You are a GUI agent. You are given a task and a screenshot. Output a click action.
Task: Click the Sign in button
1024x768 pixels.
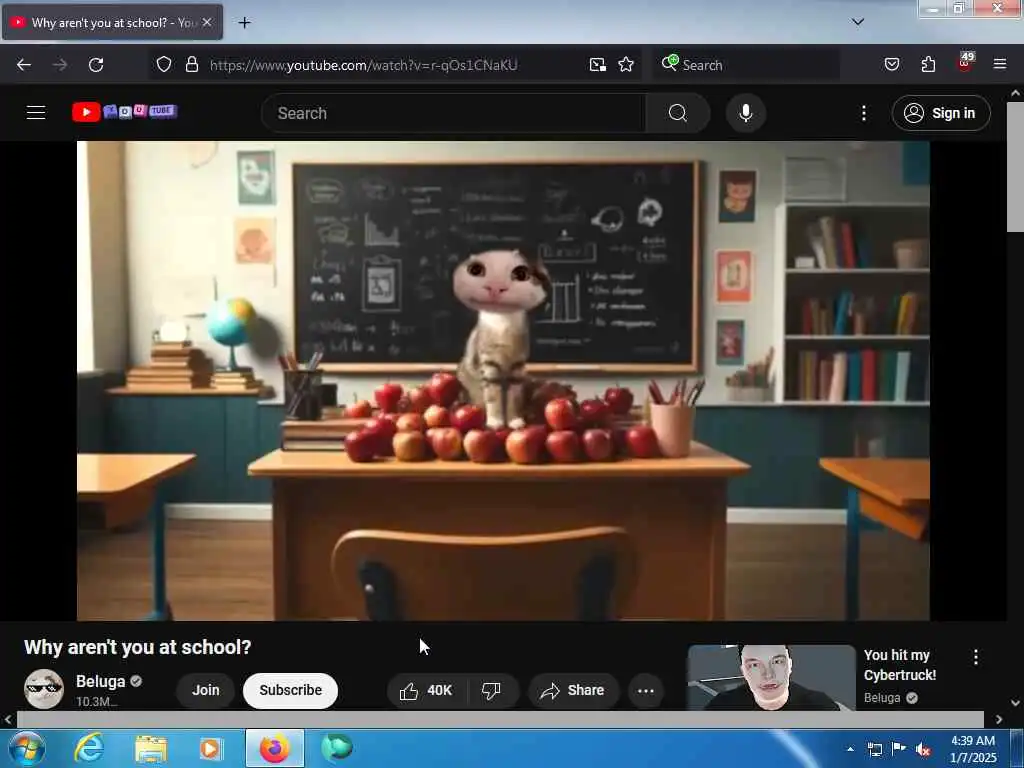point(941,113)
